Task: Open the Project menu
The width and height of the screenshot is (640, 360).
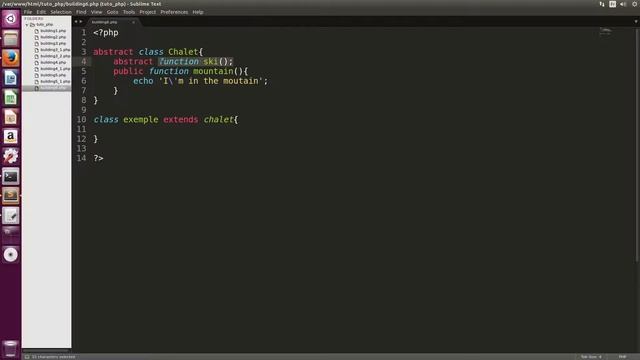Action: tap(147, 12)
